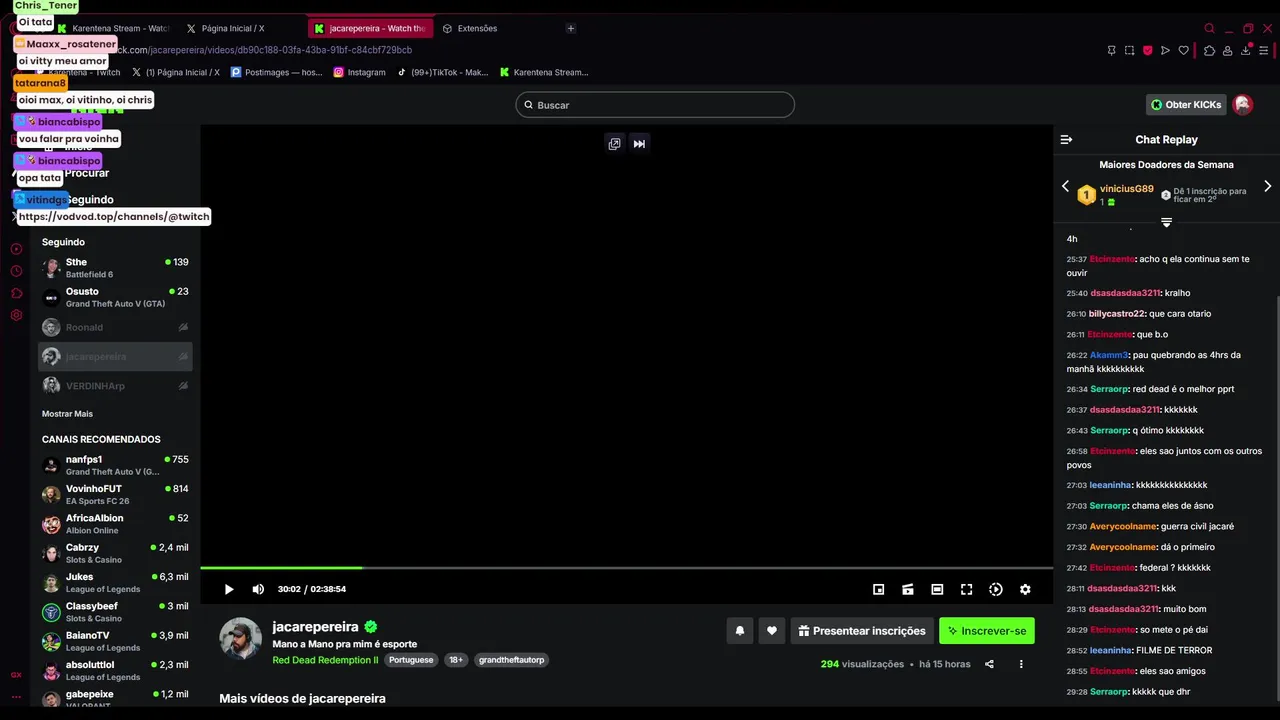Switch to Karentena Stream browser tab
This screenshot has height=720, width=1280.
point(113,29)
